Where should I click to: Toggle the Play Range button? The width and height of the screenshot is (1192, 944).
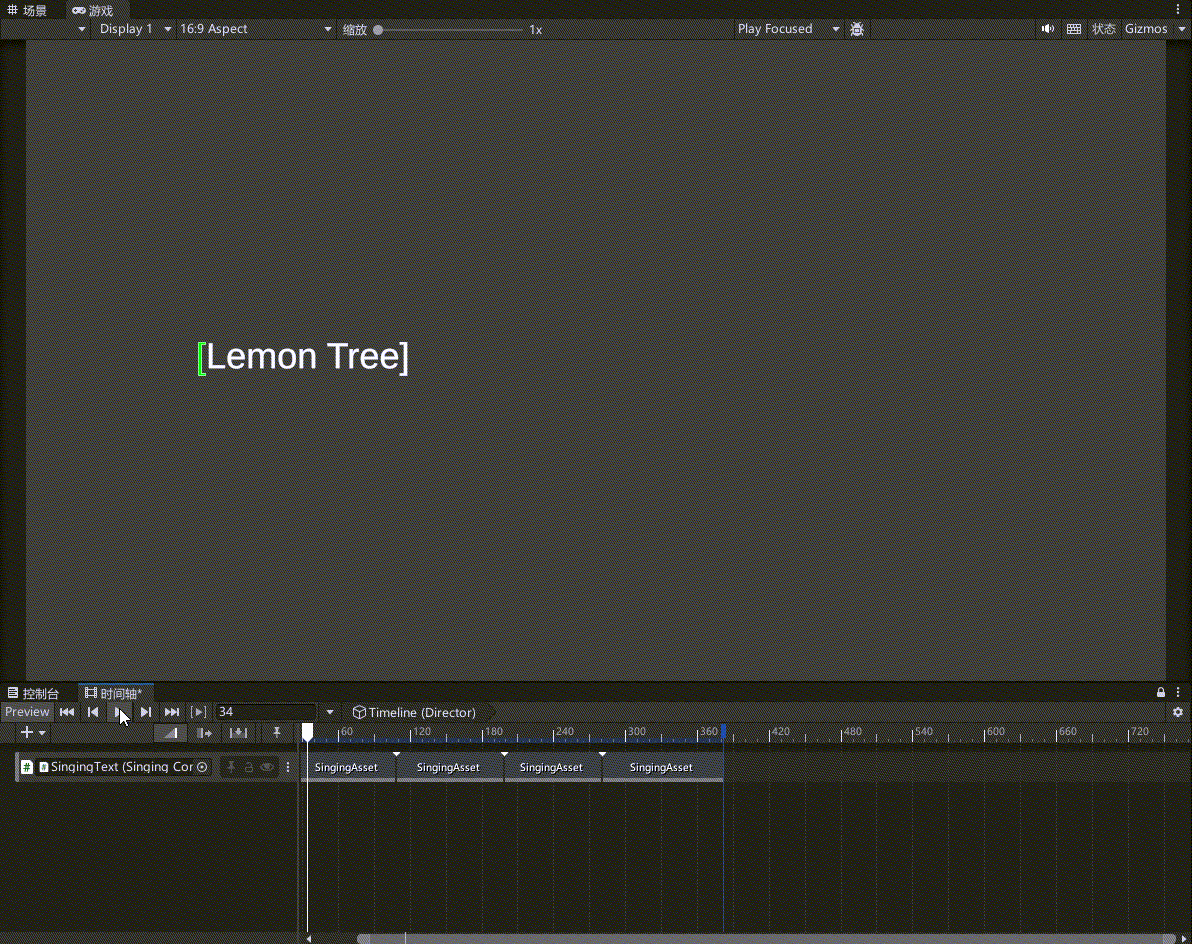[199, 712]
